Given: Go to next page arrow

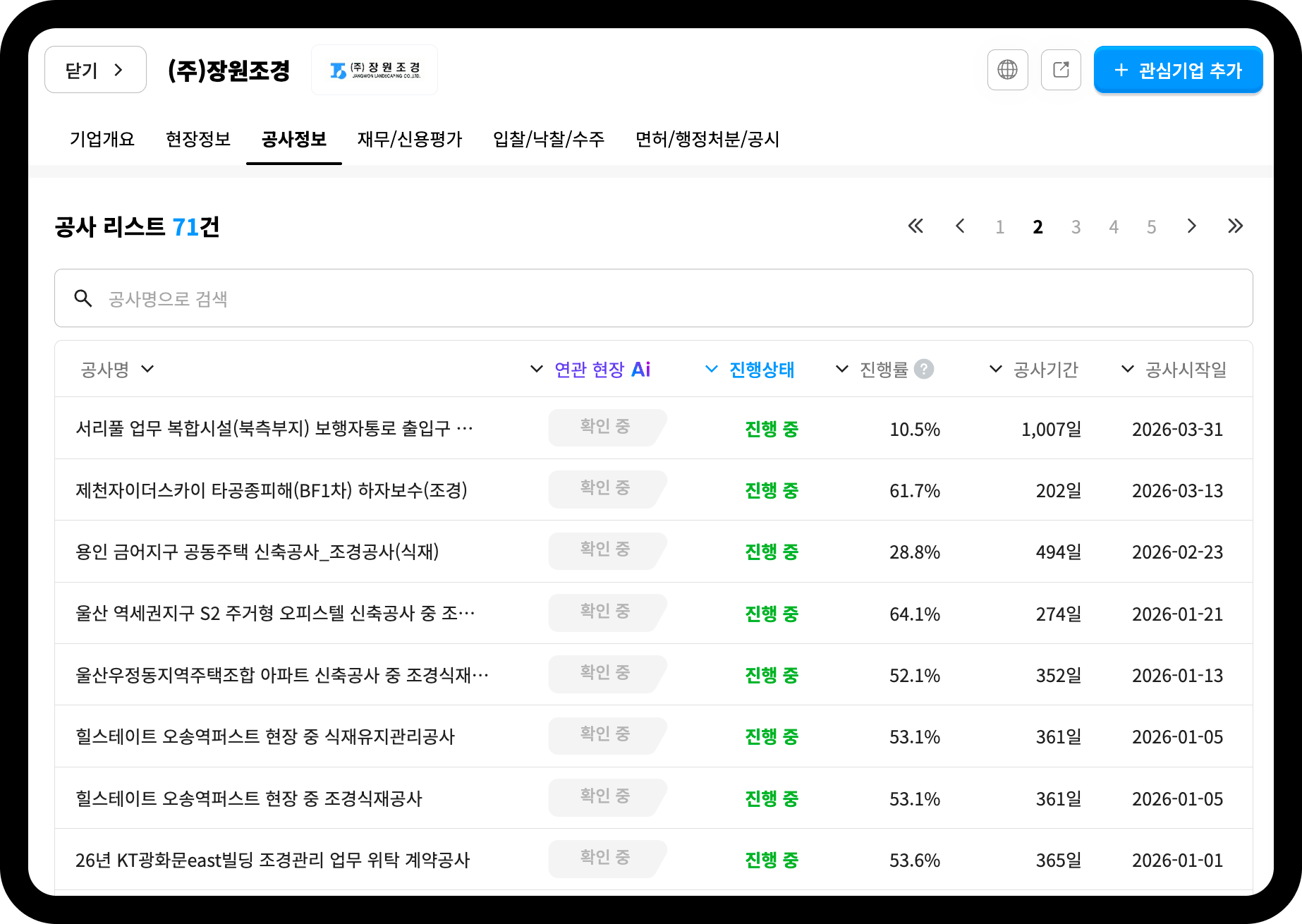Looking at the screenshot, I should (1191, 226).
